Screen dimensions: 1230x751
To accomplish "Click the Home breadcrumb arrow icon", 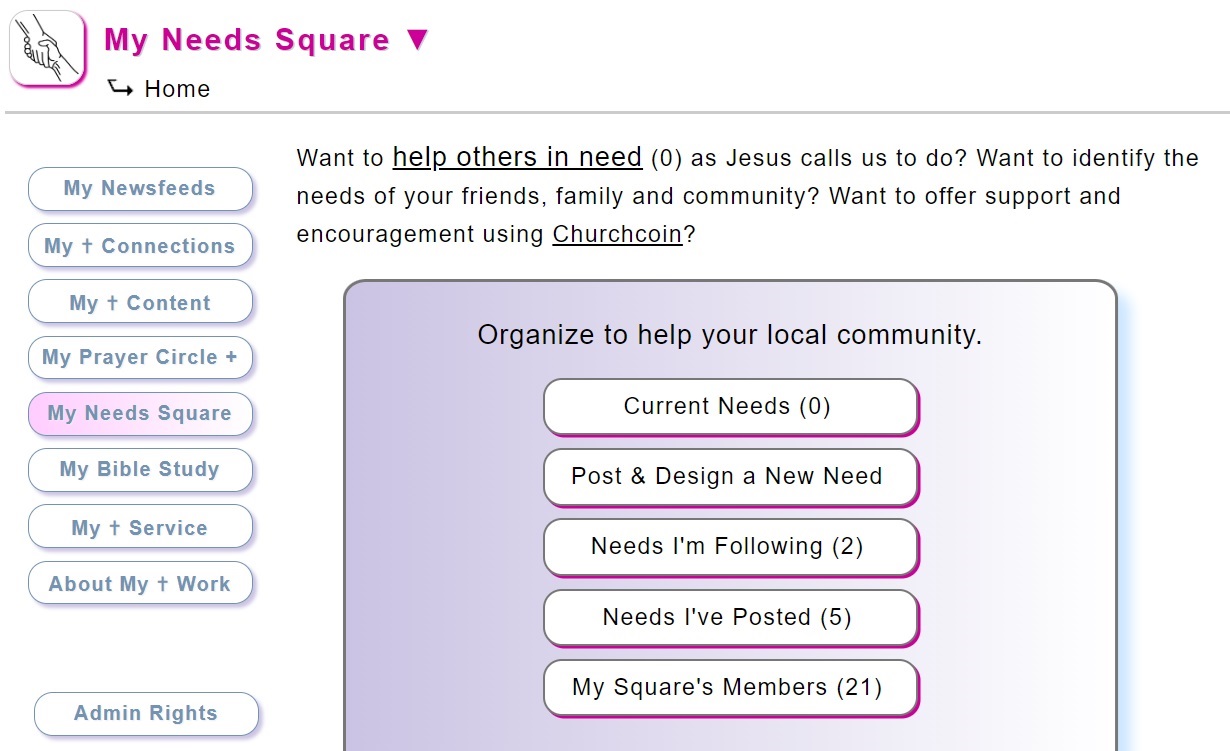I will tap(120, 88).
